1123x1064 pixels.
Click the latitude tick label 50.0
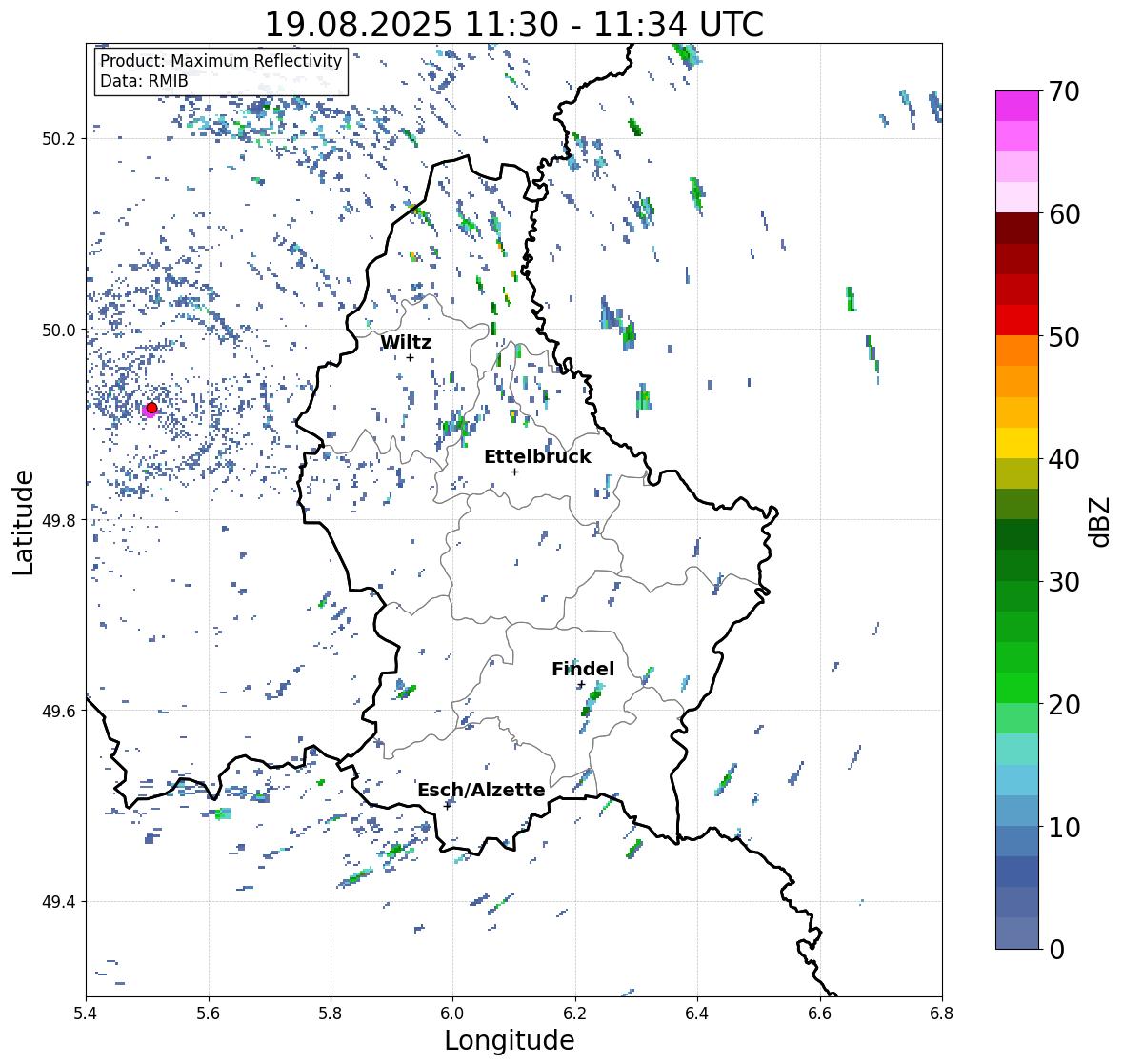point(59,331)
